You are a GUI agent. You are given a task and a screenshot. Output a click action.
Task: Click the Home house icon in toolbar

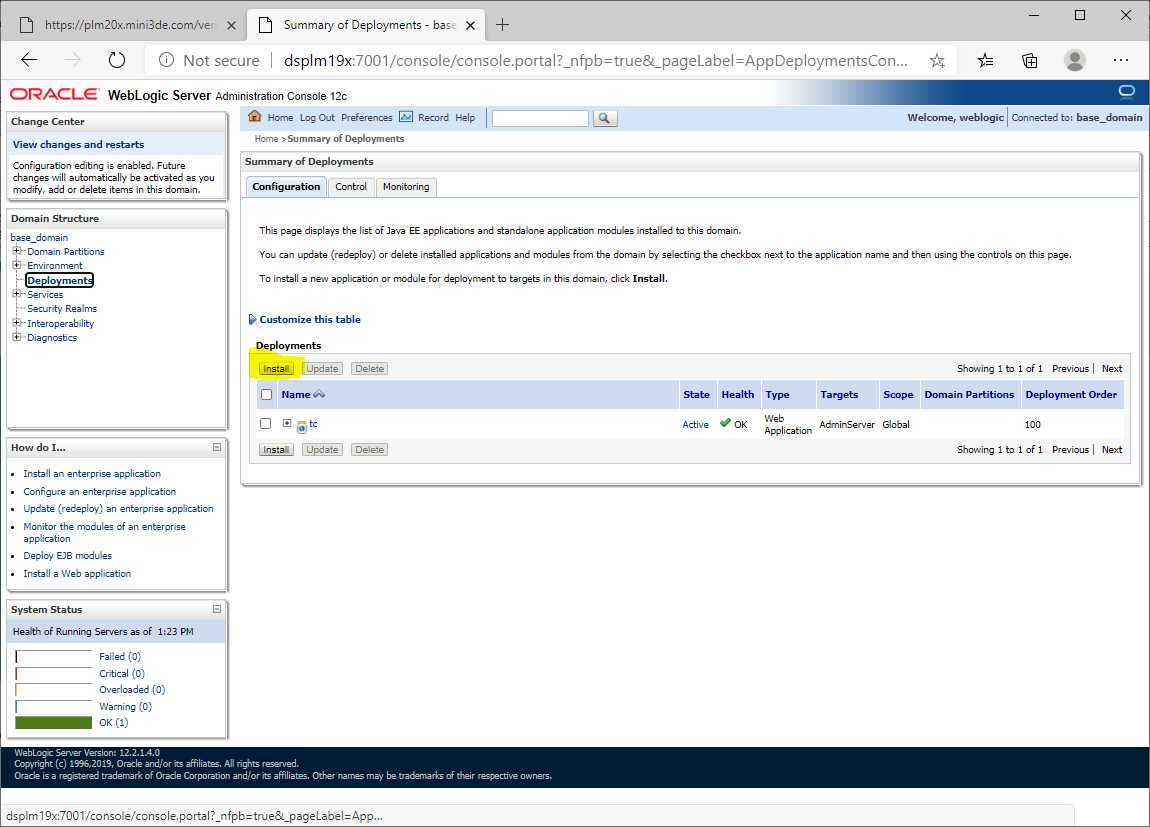[x=255, y=117]
